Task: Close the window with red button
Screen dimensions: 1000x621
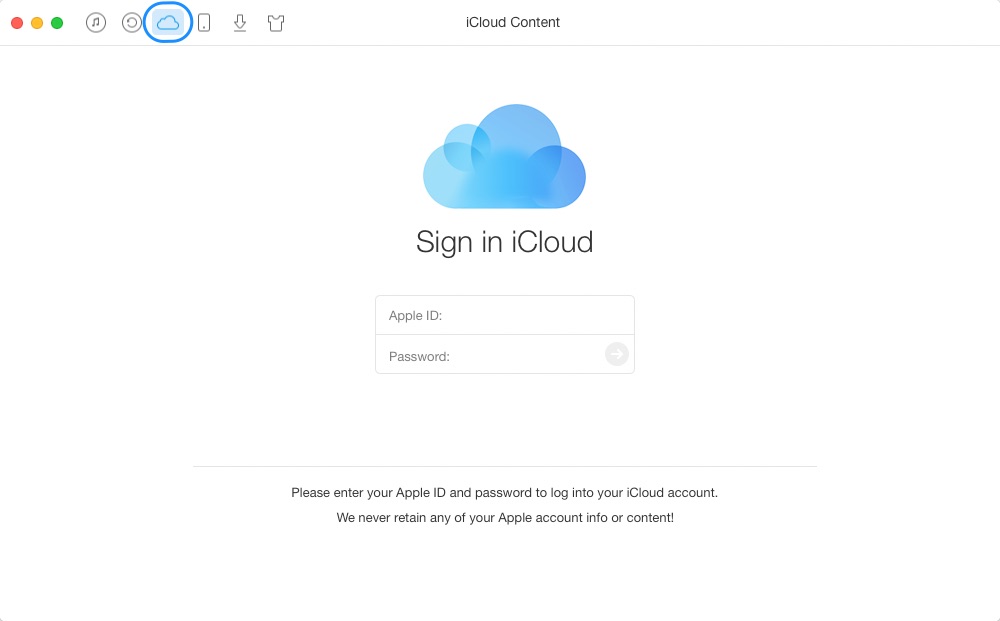Action: [17, 23]
